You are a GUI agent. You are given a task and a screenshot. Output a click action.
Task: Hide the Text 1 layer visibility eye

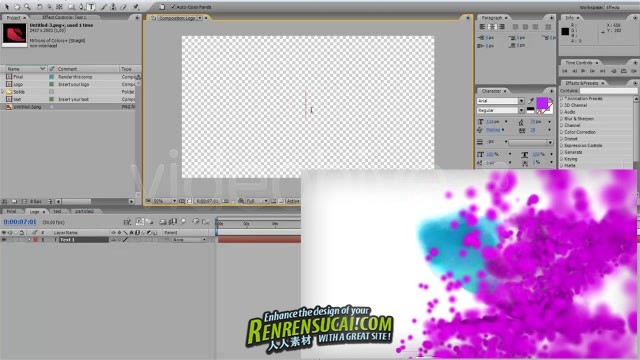4,240
